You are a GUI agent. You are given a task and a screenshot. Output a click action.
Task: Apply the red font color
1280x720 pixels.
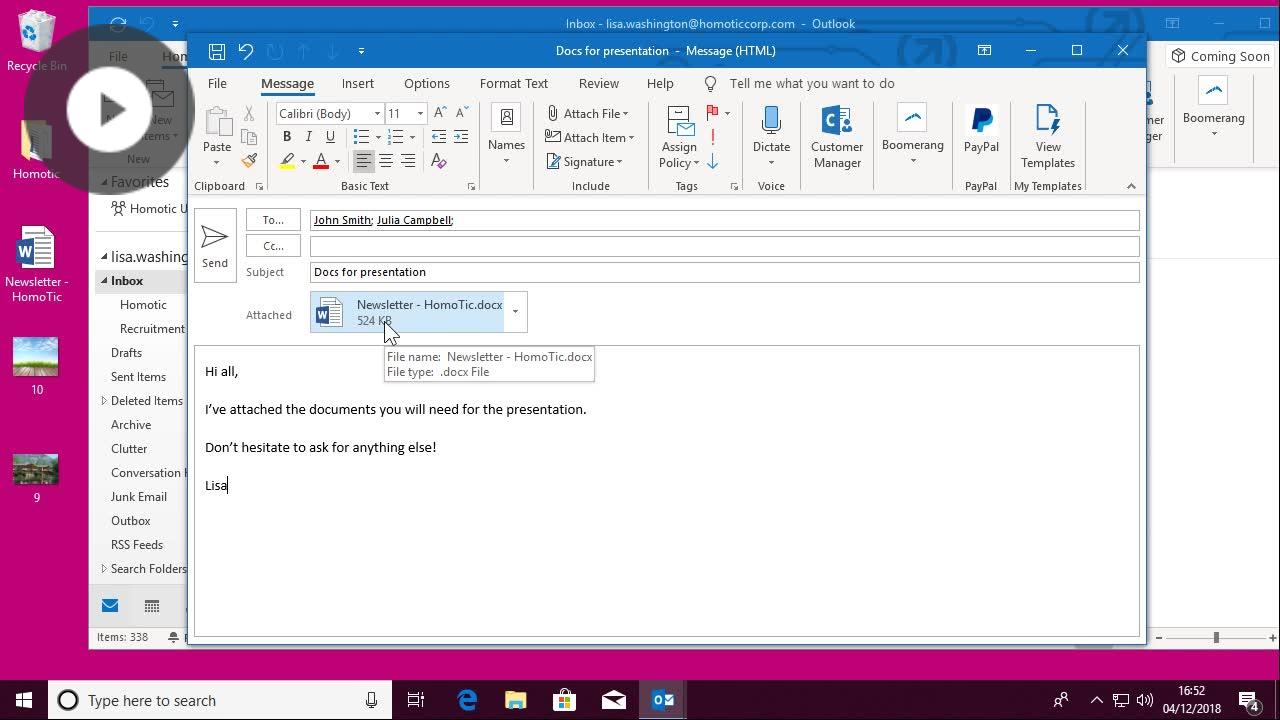[321, 161]
